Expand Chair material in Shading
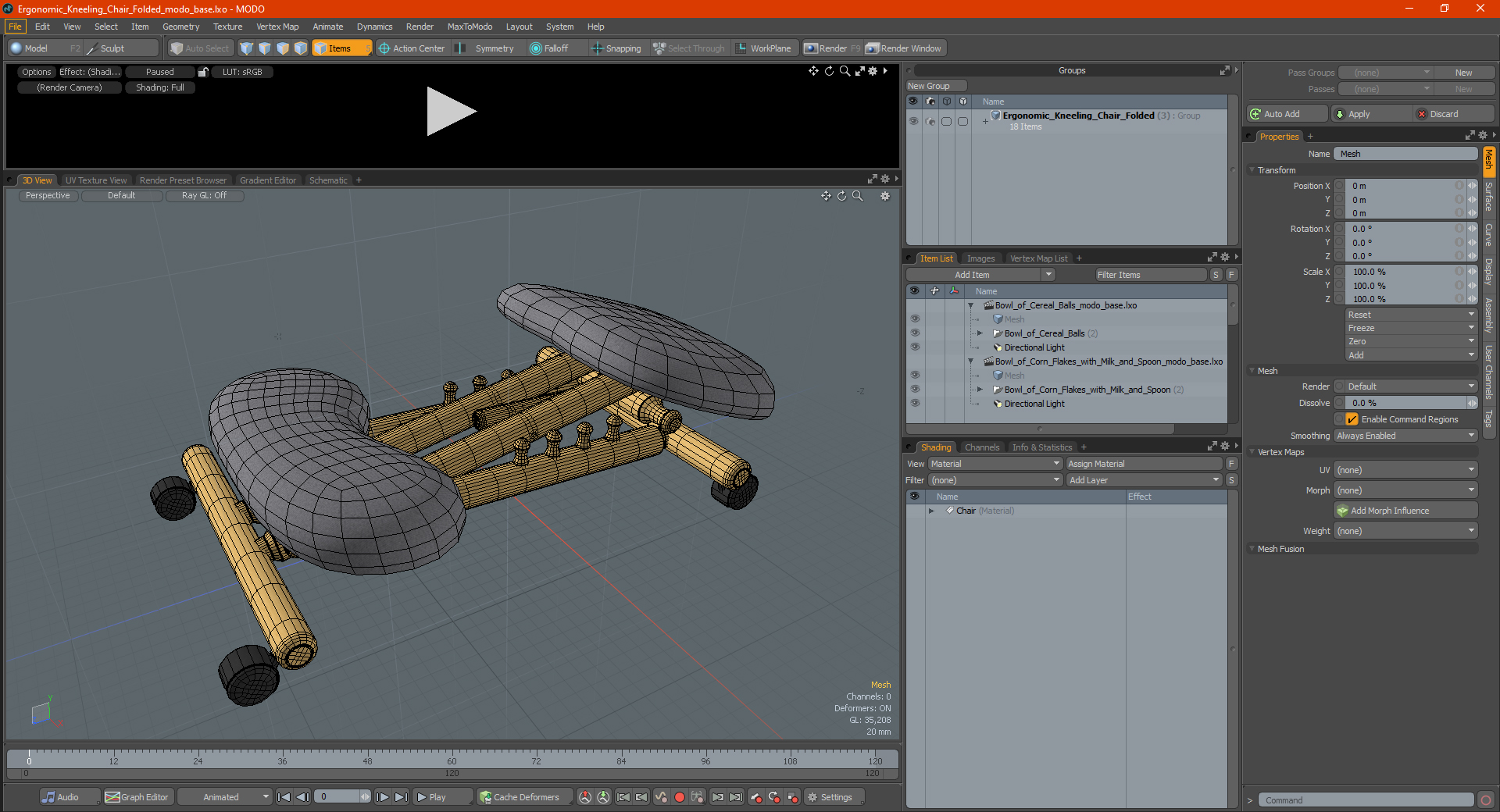 click(x=931, y=511)
